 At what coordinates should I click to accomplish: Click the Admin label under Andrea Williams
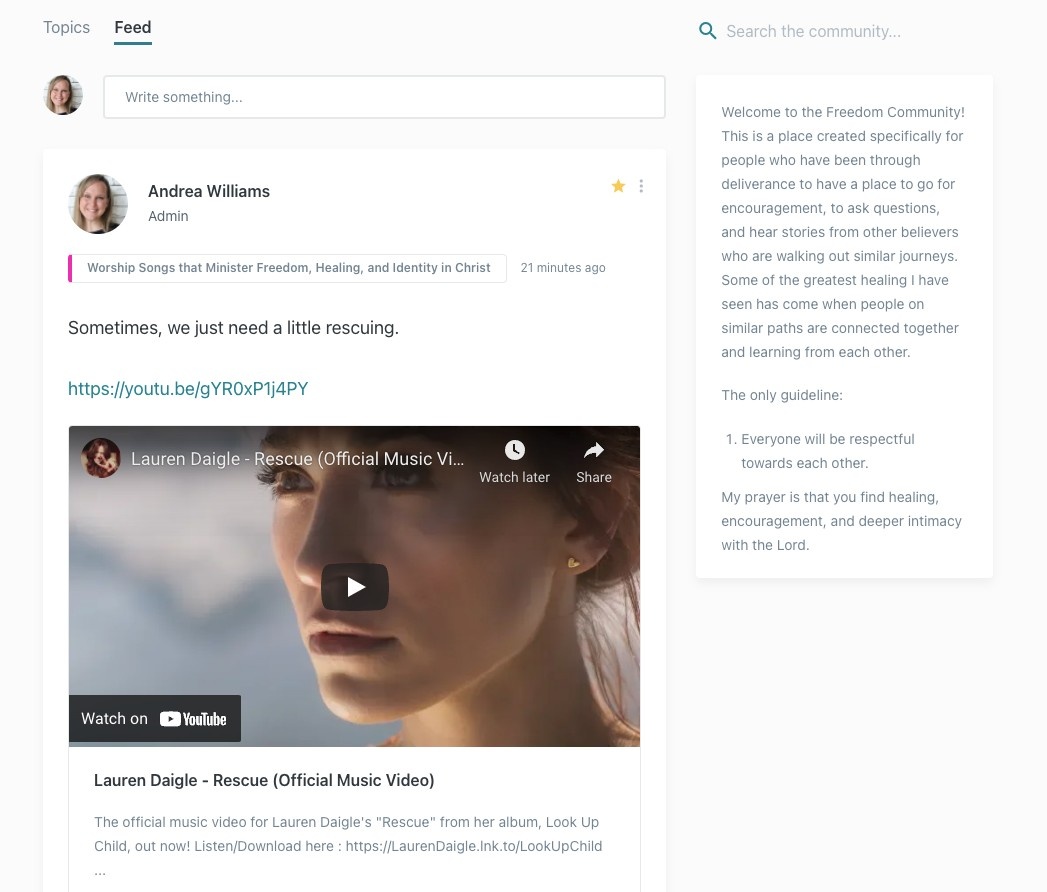pyautogui.click(x=168, y=216)
